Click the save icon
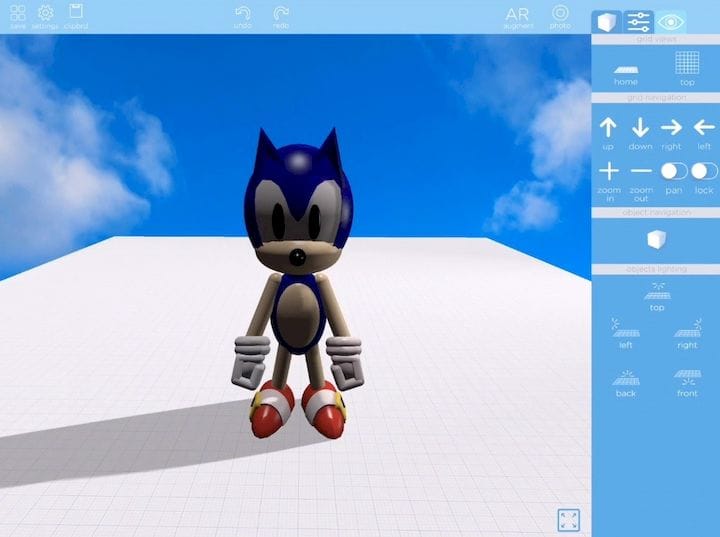 tap(17, 14)
